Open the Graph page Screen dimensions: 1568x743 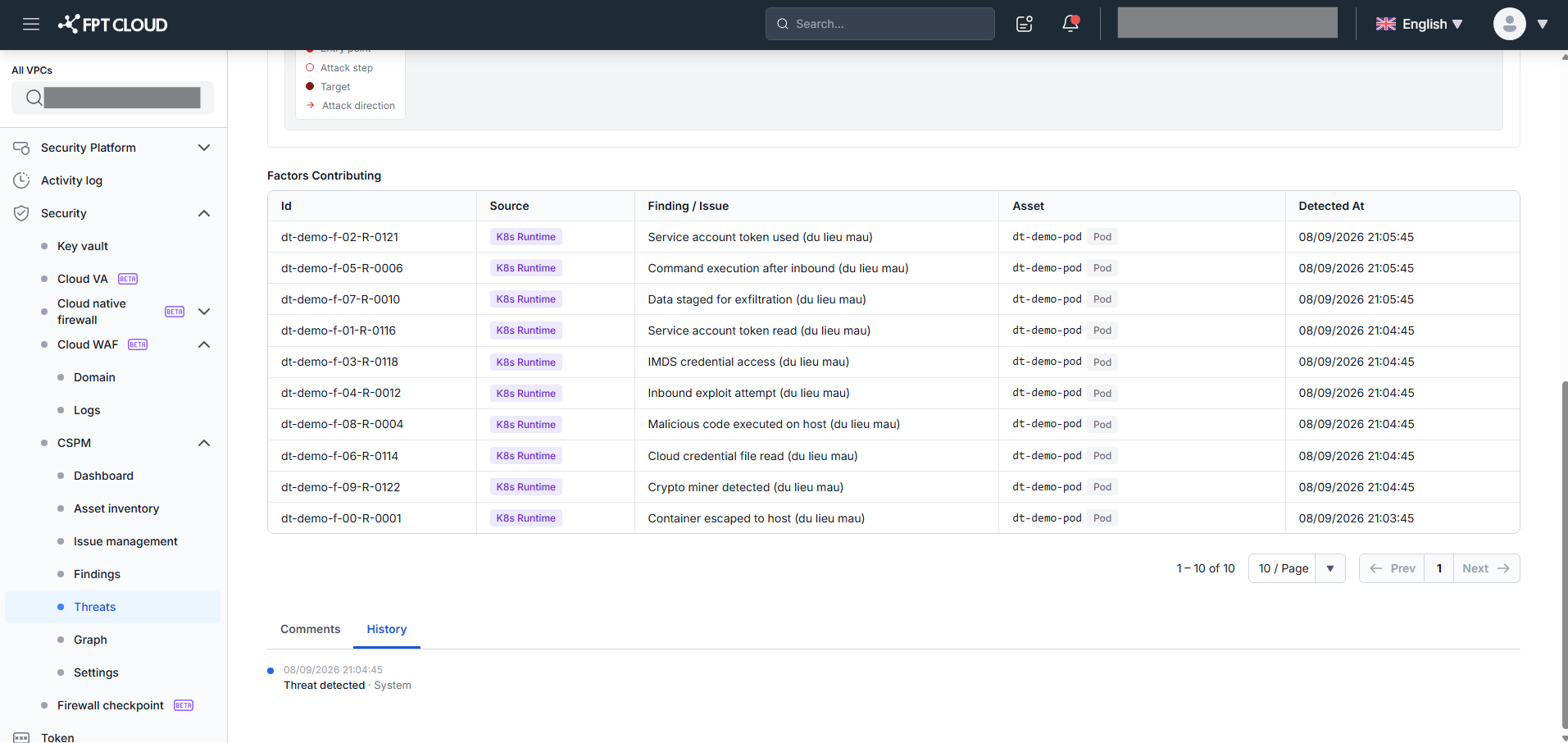(90, 640)
